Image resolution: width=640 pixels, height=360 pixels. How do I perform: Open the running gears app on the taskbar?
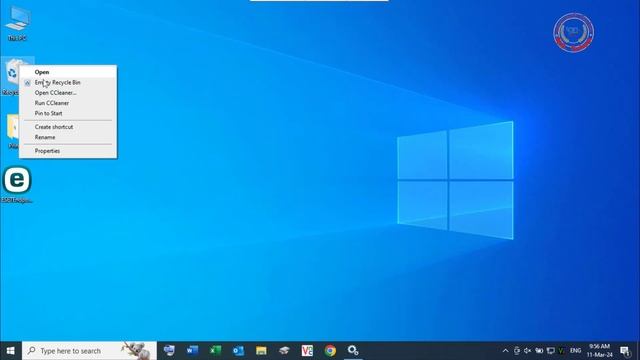click(x=353, y=351)
